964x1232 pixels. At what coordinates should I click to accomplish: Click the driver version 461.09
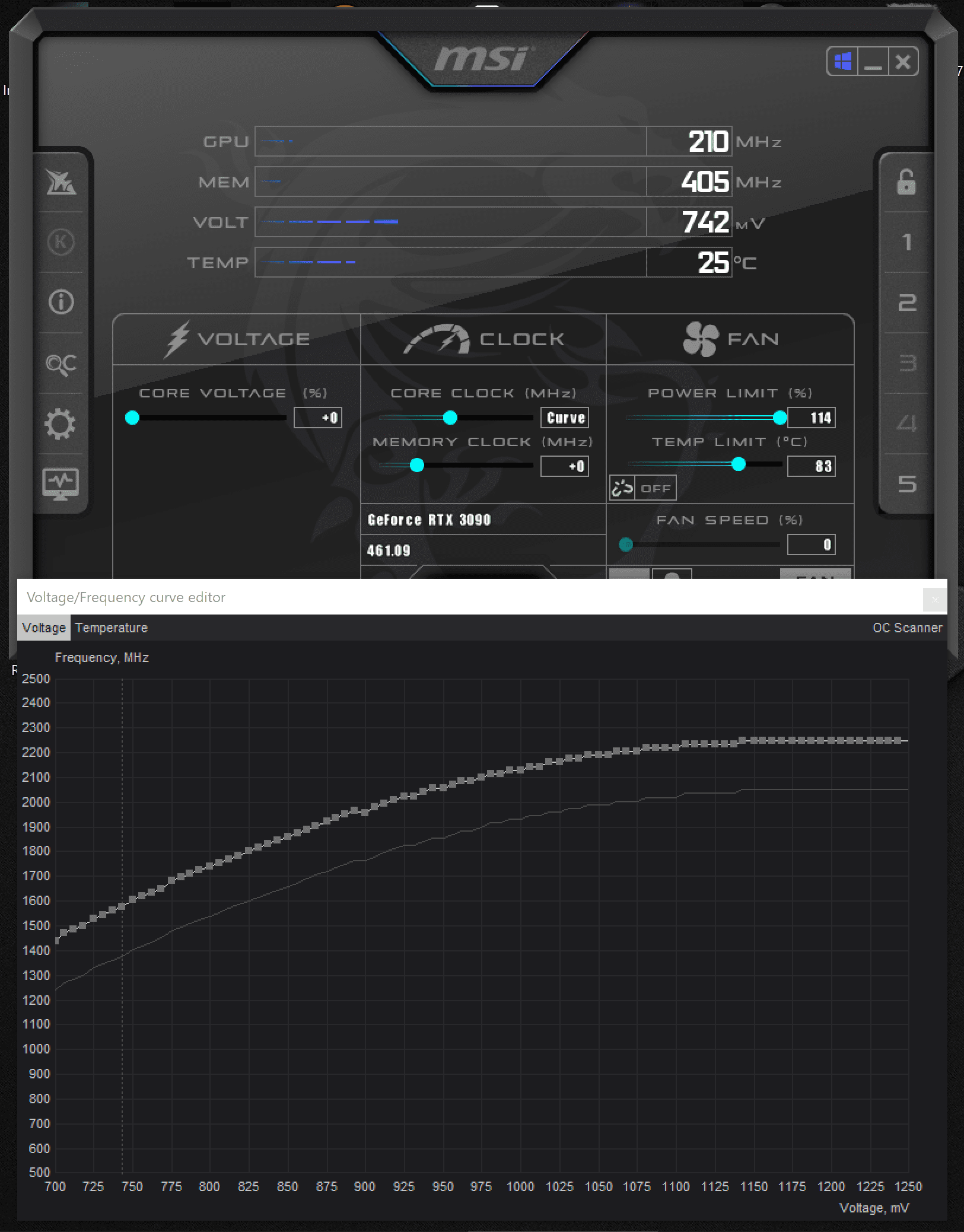[x=389, y=550]
